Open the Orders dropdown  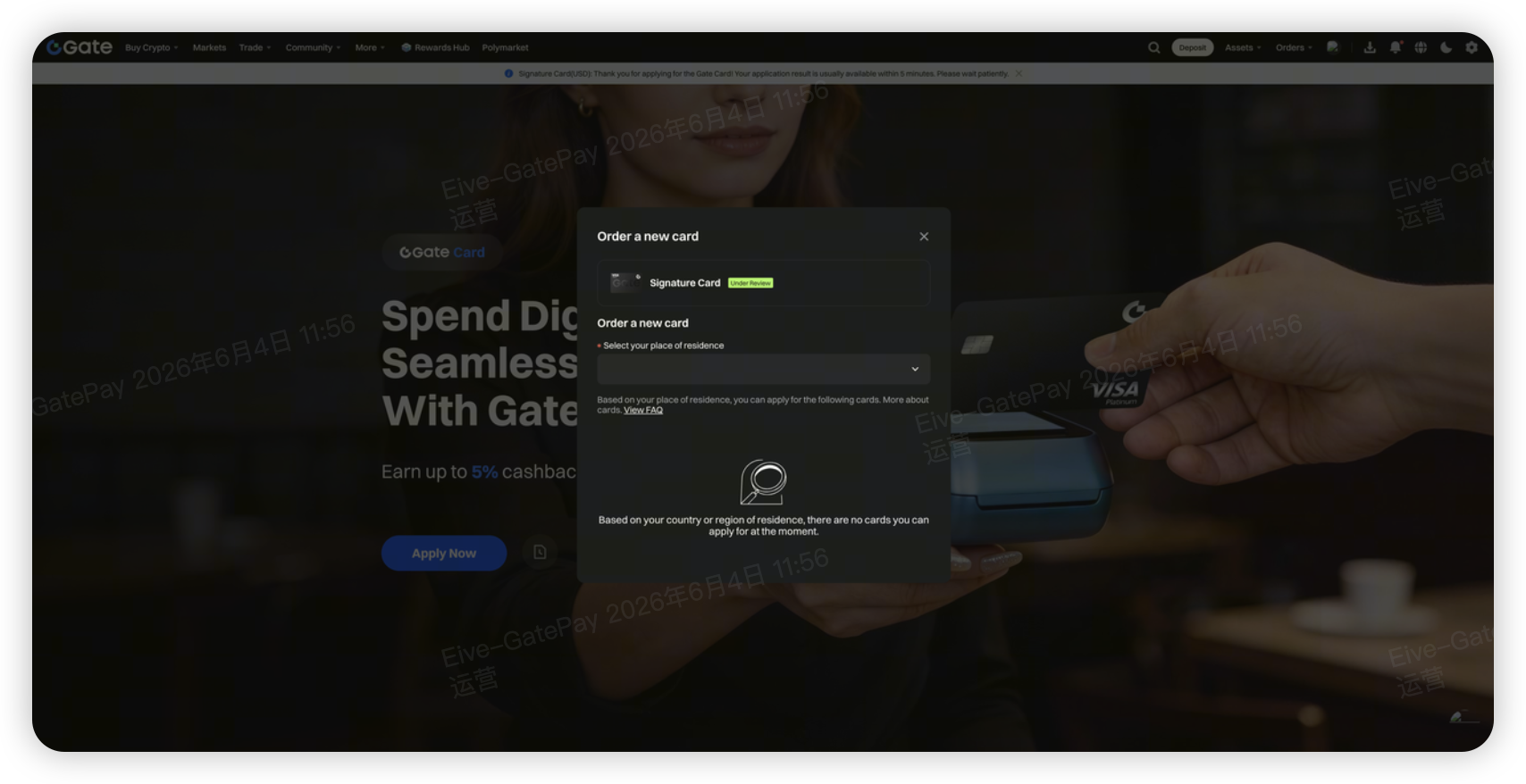[1294, 47]
